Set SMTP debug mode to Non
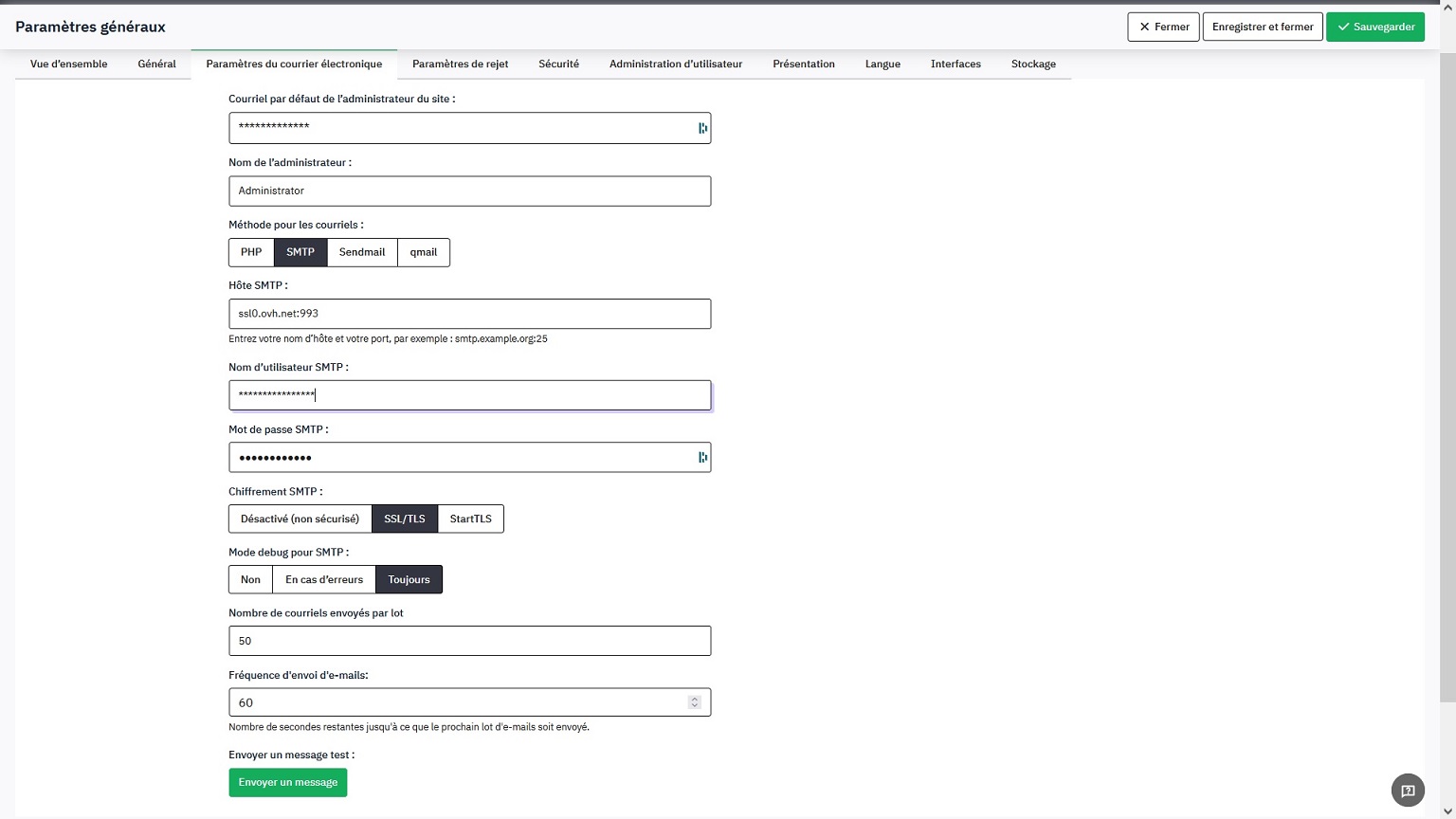 click(250, 579)
